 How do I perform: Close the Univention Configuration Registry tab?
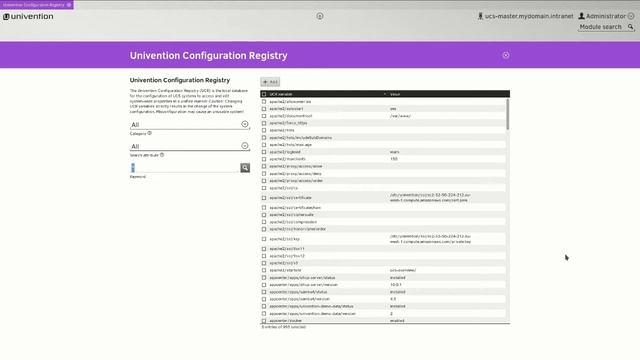coord(69,4)
